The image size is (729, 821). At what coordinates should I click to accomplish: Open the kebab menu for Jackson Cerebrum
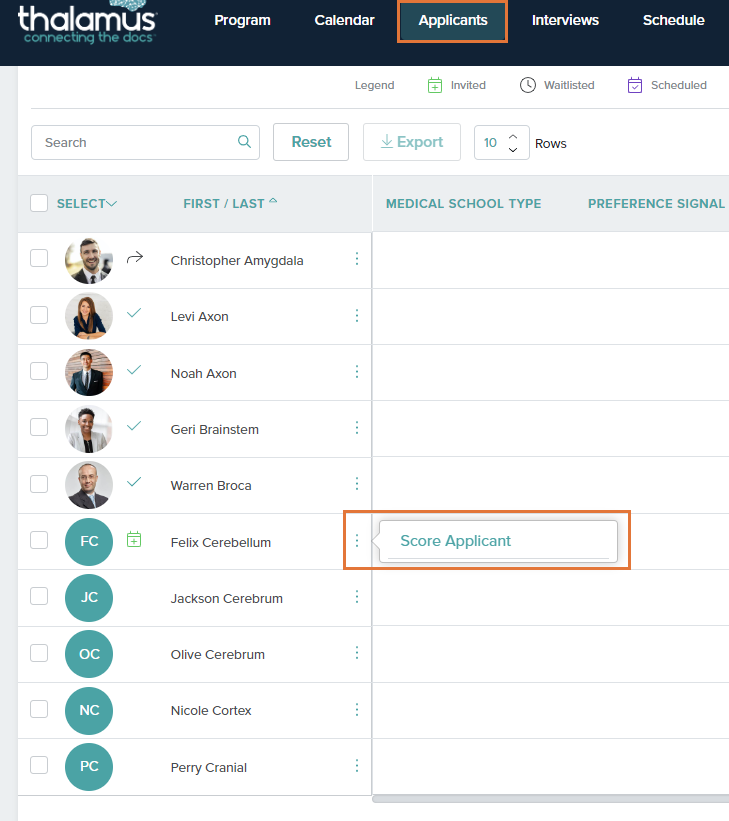click(x=357, y=597)
